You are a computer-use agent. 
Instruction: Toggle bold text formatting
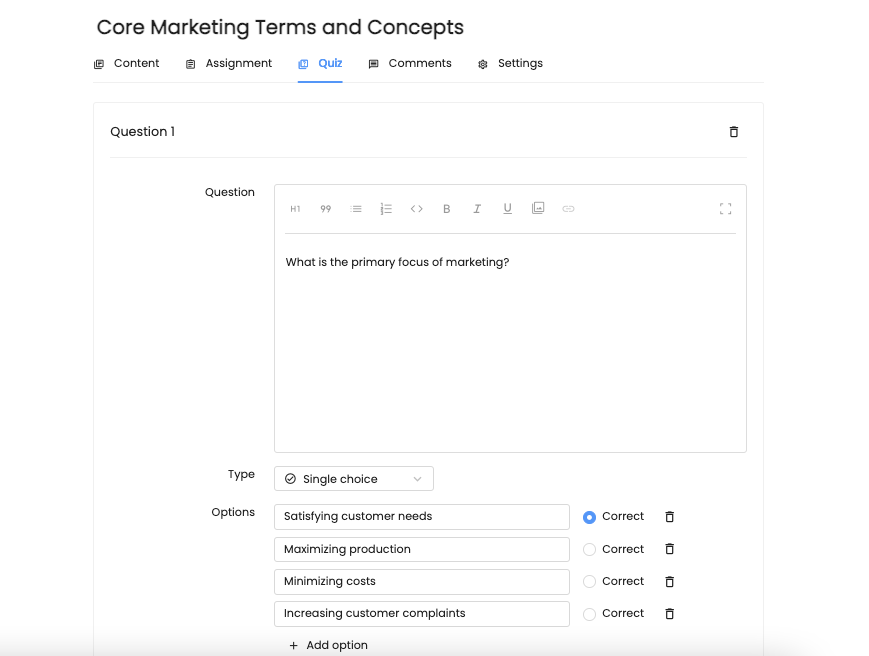point(447,209)
